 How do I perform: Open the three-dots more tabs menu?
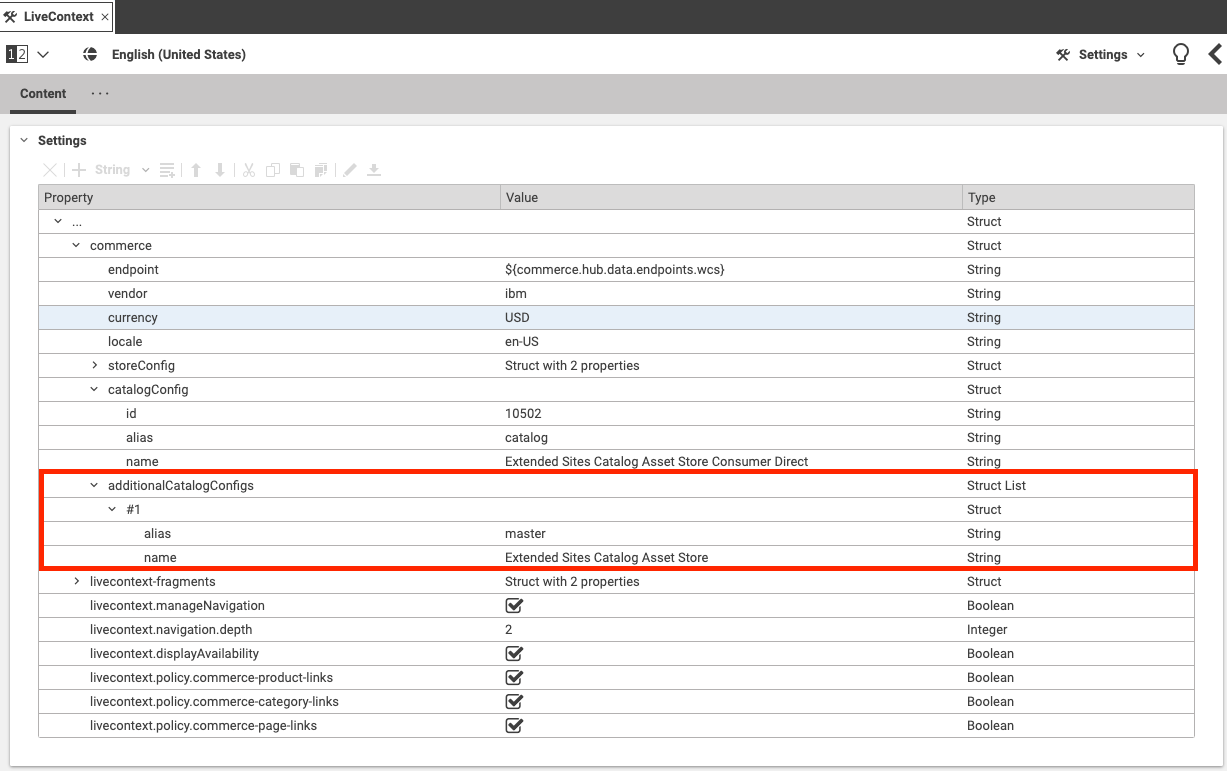(100, 93)
